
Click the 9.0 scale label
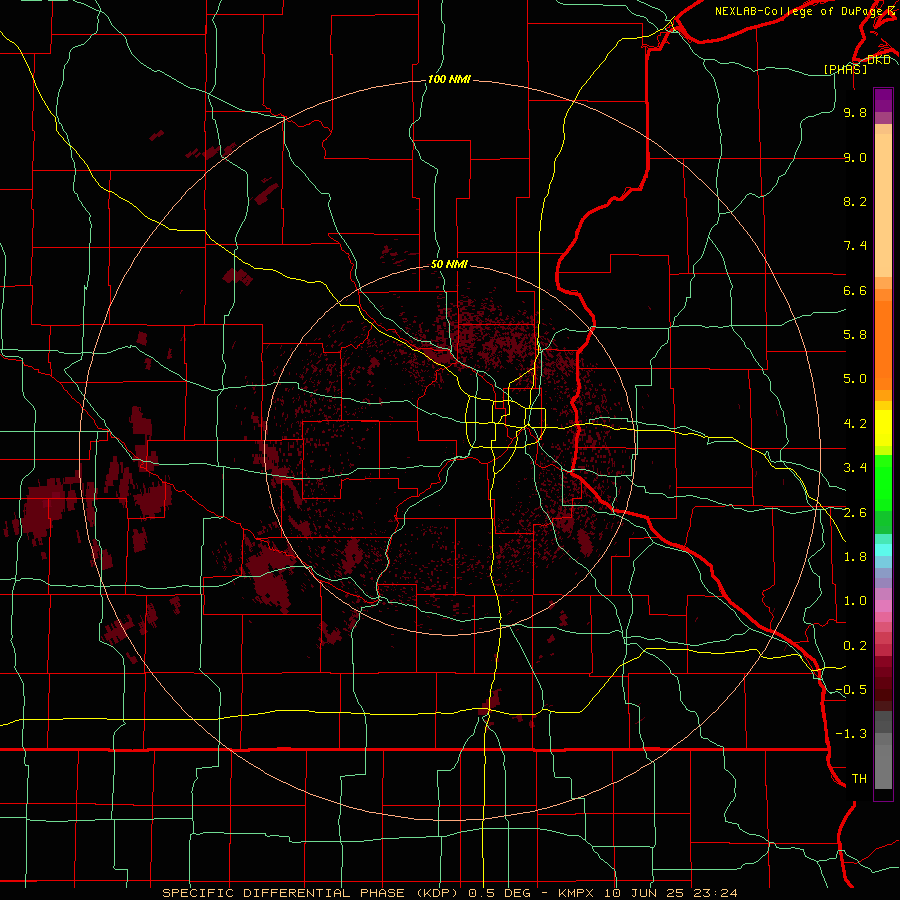(855, 157)
